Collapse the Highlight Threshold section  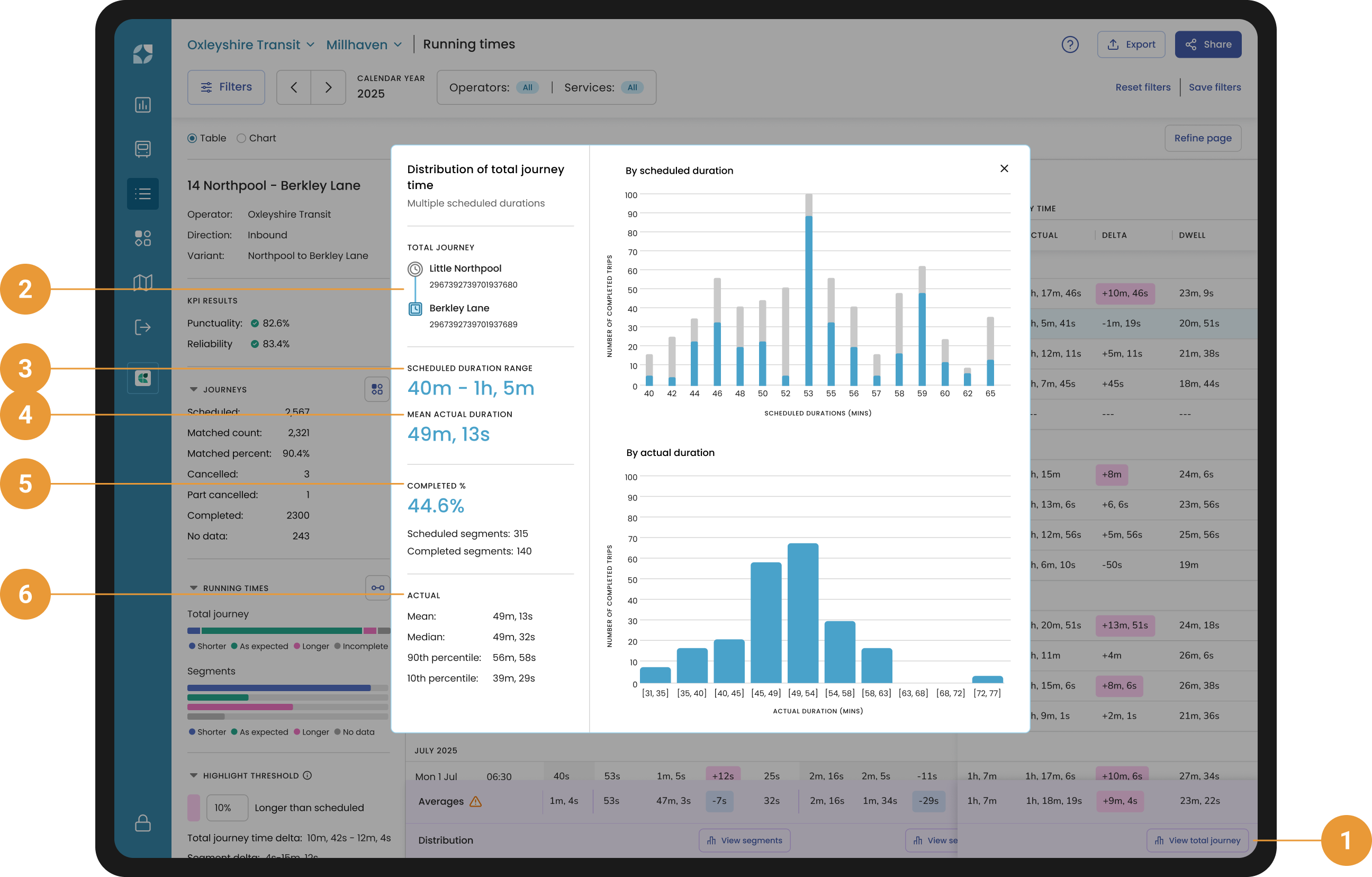pyautogui.click(x=194, y=775)
